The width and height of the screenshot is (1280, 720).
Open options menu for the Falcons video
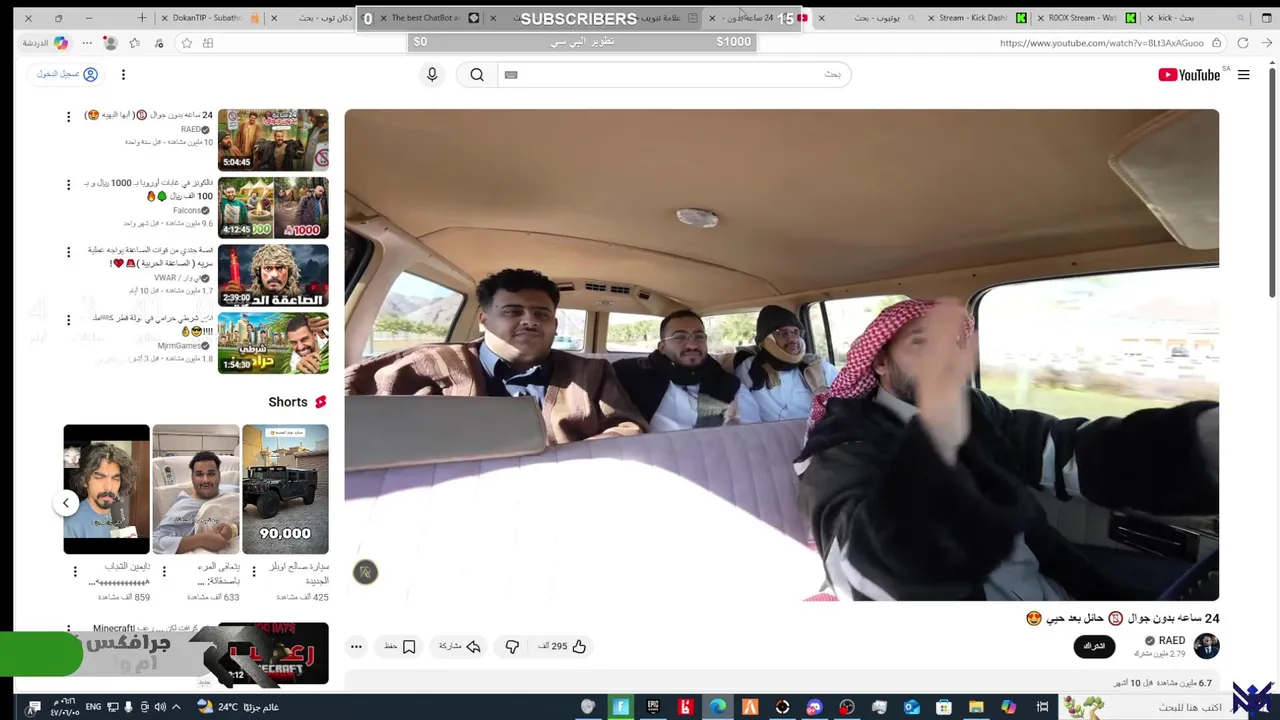(68, 185)
